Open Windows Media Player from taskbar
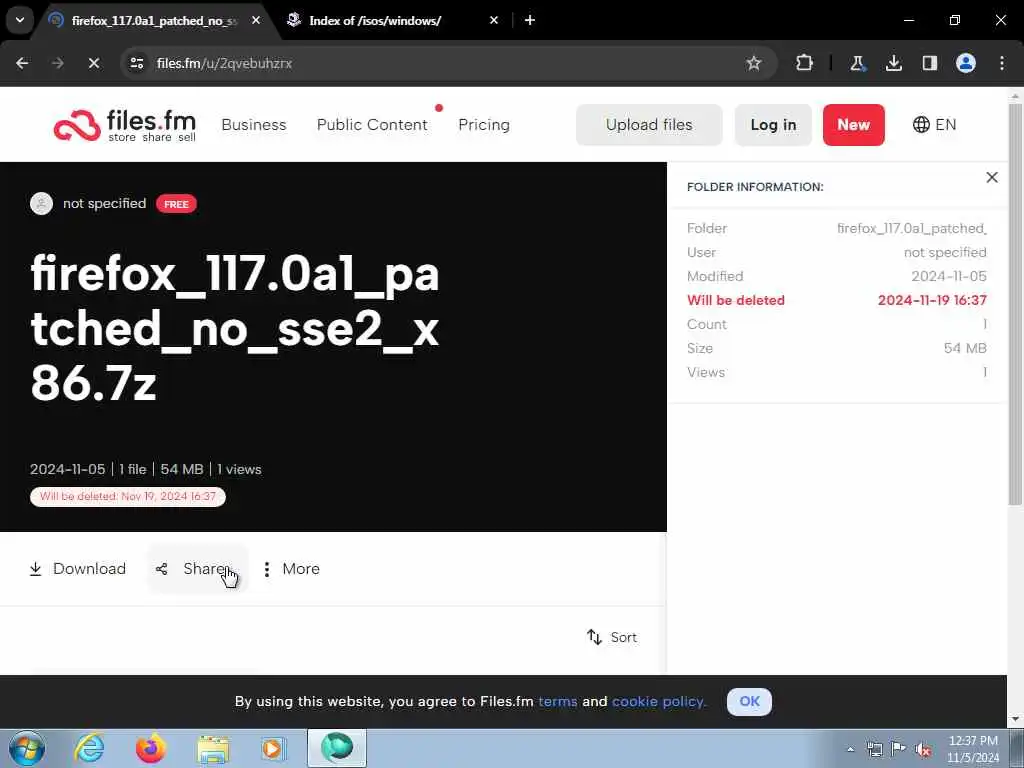Screen dimensions: 1024x768 (x=273, y=748)
